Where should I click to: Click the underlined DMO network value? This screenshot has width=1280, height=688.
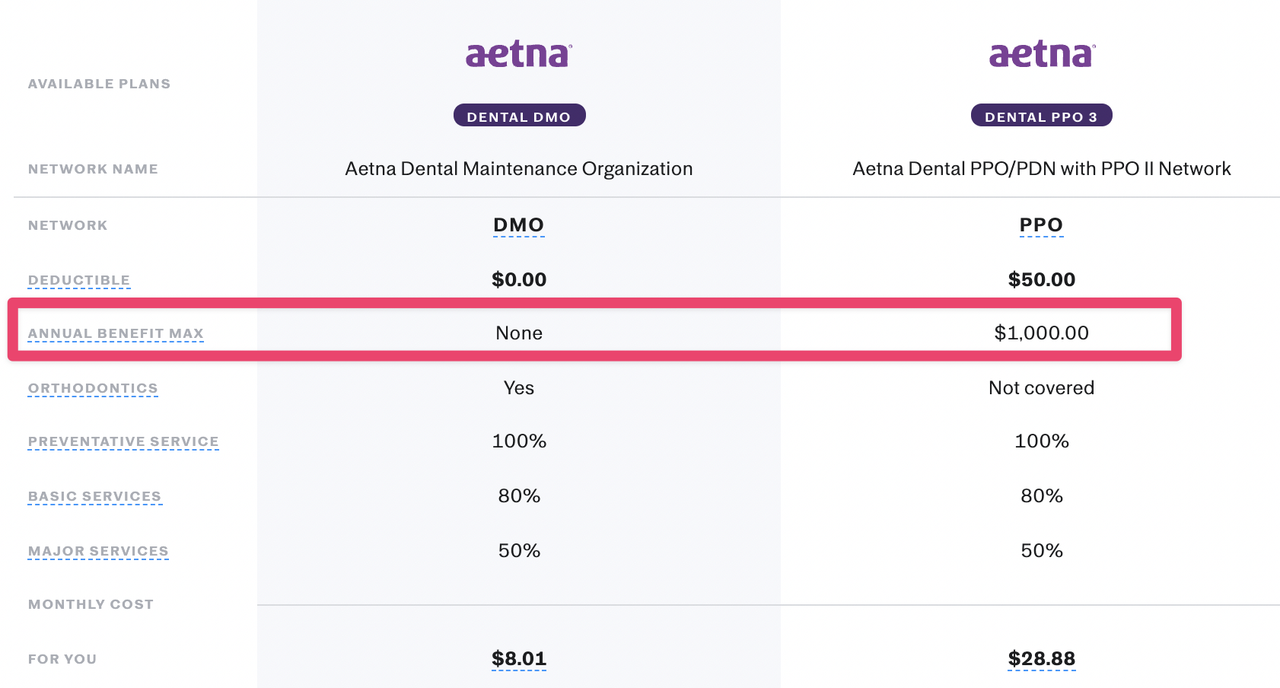coord(519,226)
